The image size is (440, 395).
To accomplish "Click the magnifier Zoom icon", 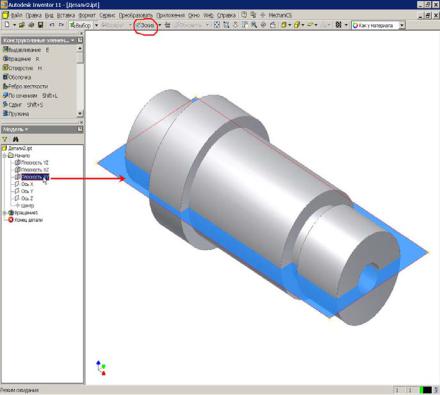I will (254, 25).
